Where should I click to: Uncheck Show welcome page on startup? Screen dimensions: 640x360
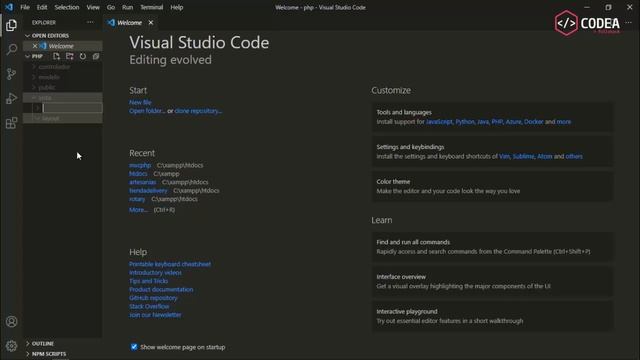[134, 347]
